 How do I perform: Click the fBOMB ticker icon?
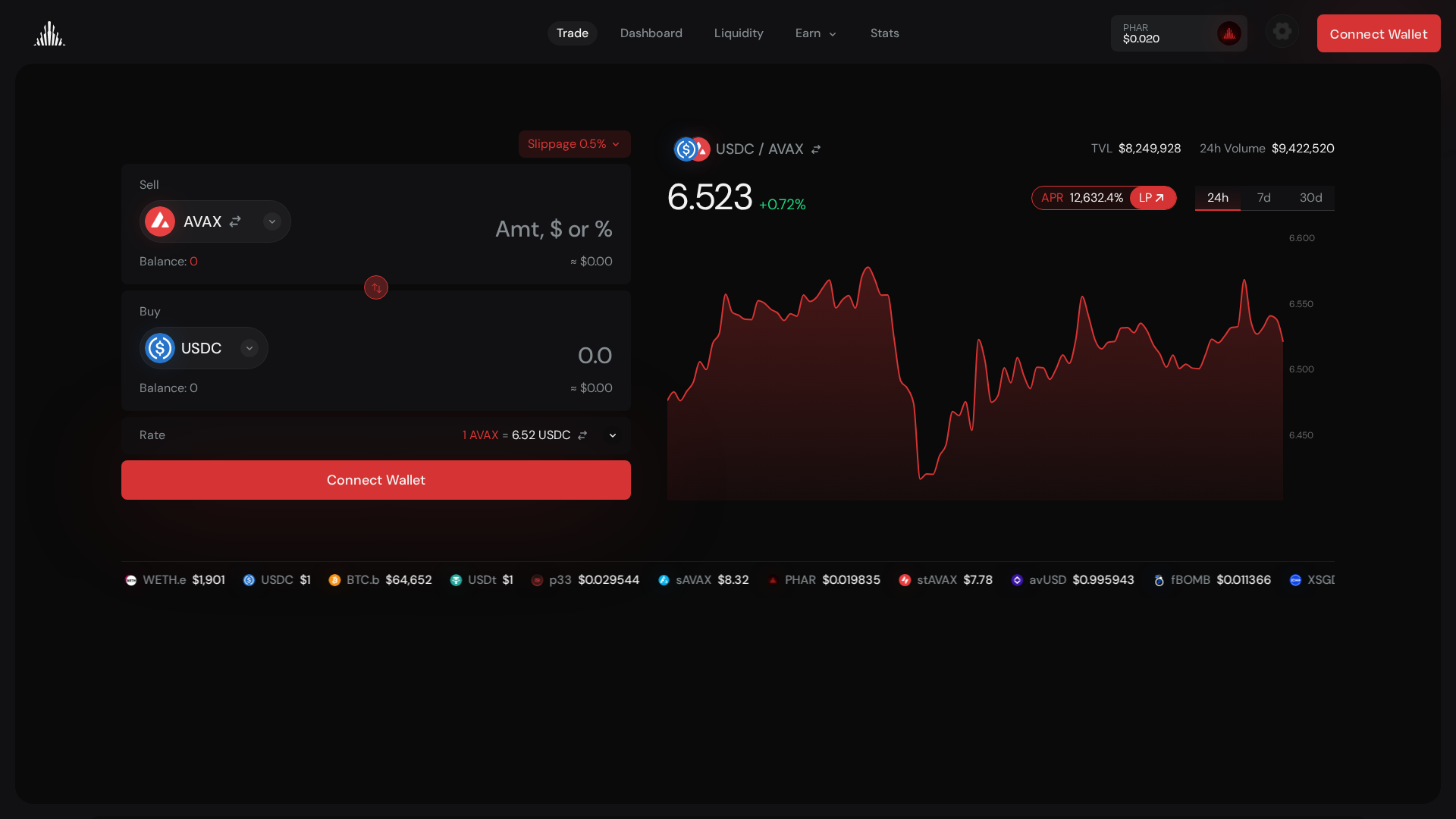(1159, 580)
